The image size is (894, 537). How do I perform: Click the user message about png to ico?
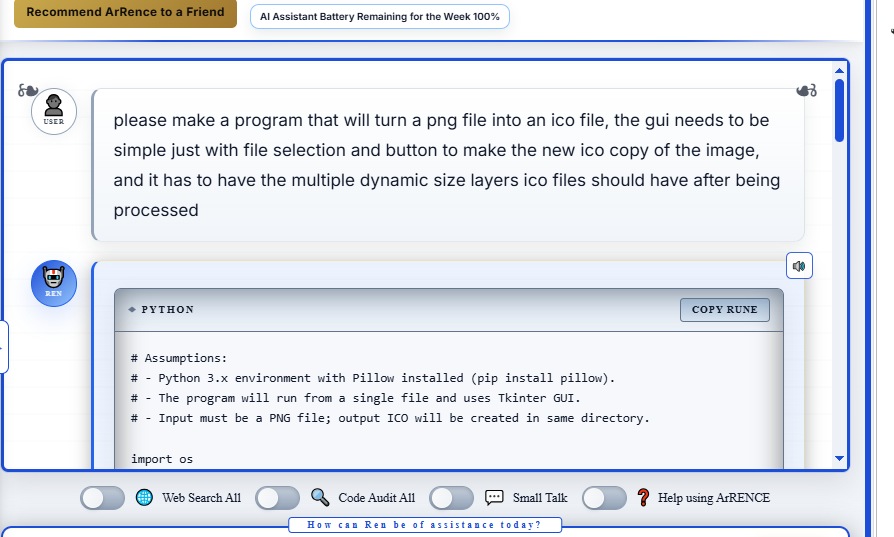[x=448, y=165]
